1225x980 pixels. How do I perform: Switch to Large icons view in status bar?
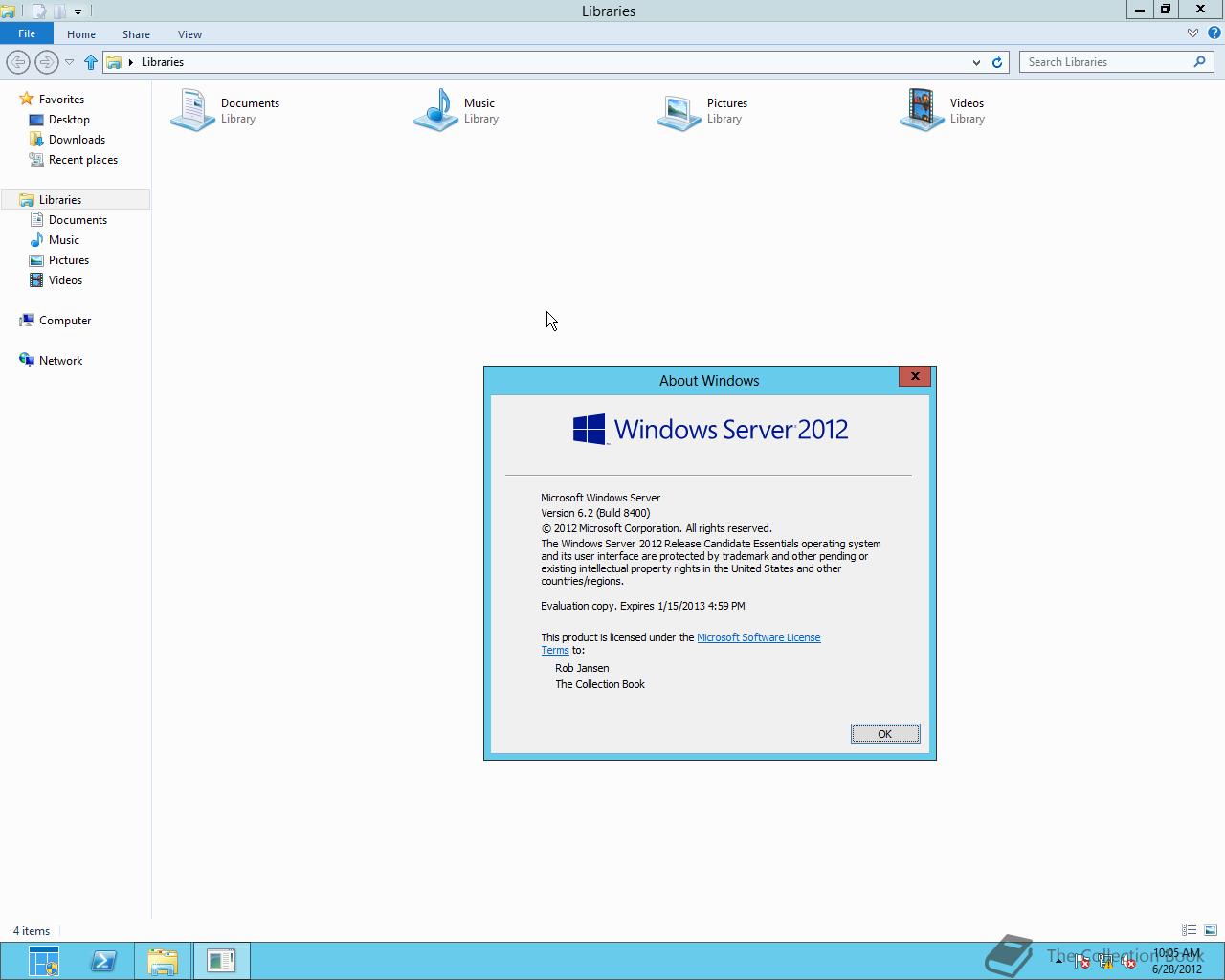tap(1211, 930)
